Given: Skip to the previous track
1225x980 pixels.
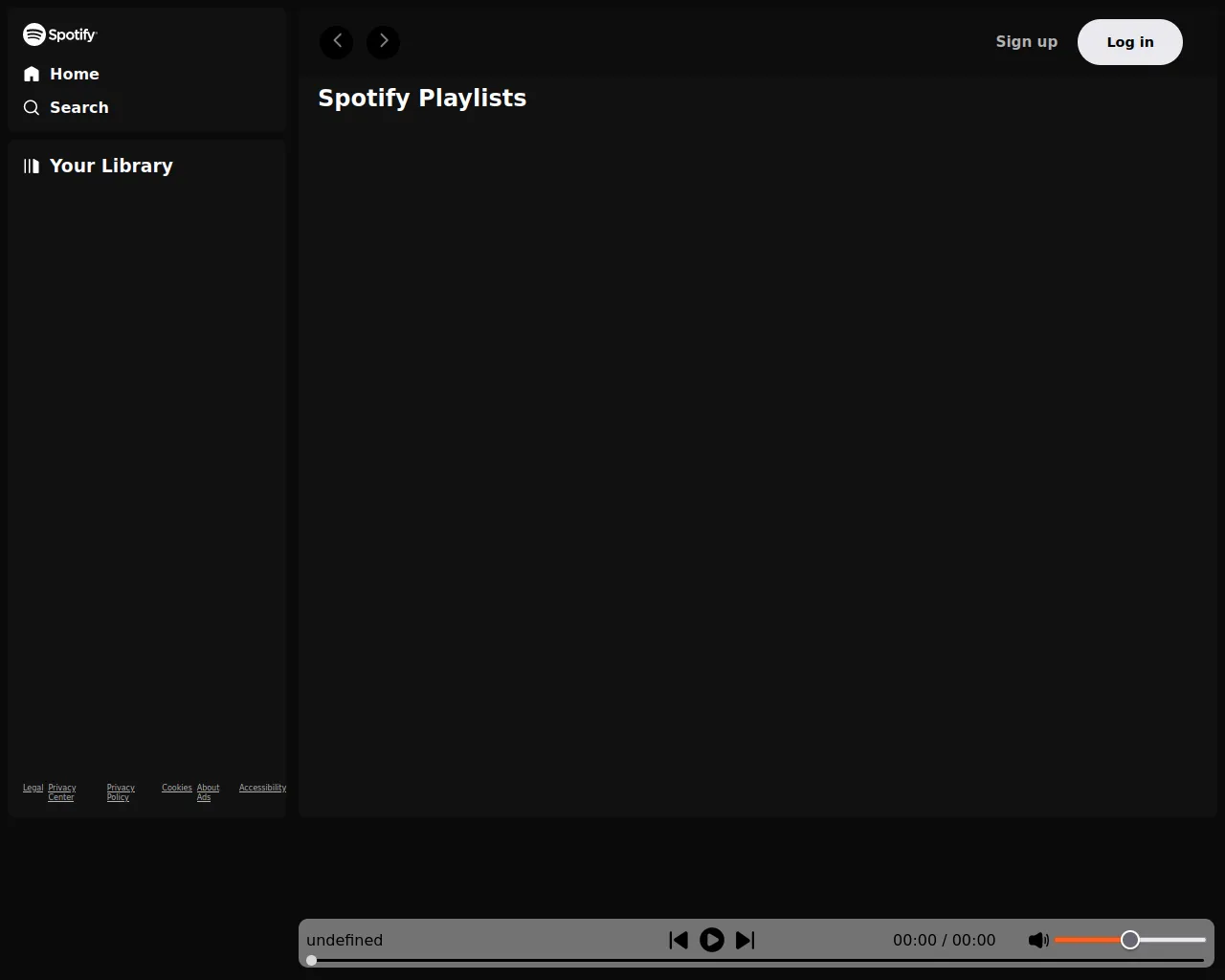Looking at the screenshot, I should tap(679, 940).
